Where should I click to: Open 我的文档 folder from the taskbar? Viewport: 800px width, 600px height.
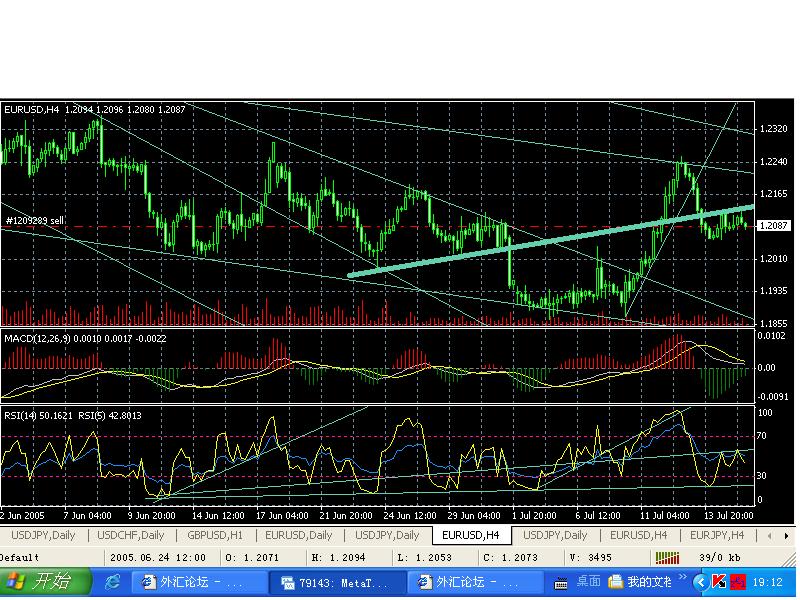click(x=640, y=582)
